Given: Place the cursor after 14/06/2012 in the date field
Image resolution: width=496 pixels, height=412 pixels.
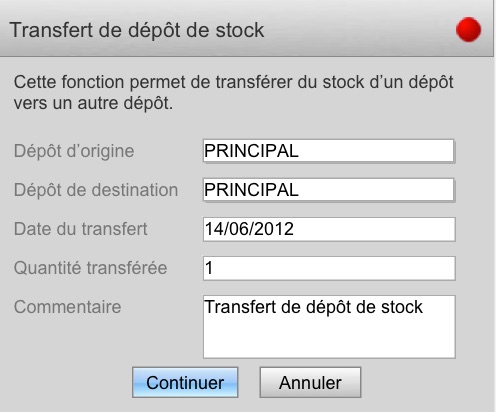Looking at the screenshot, I should coord(295,229).
